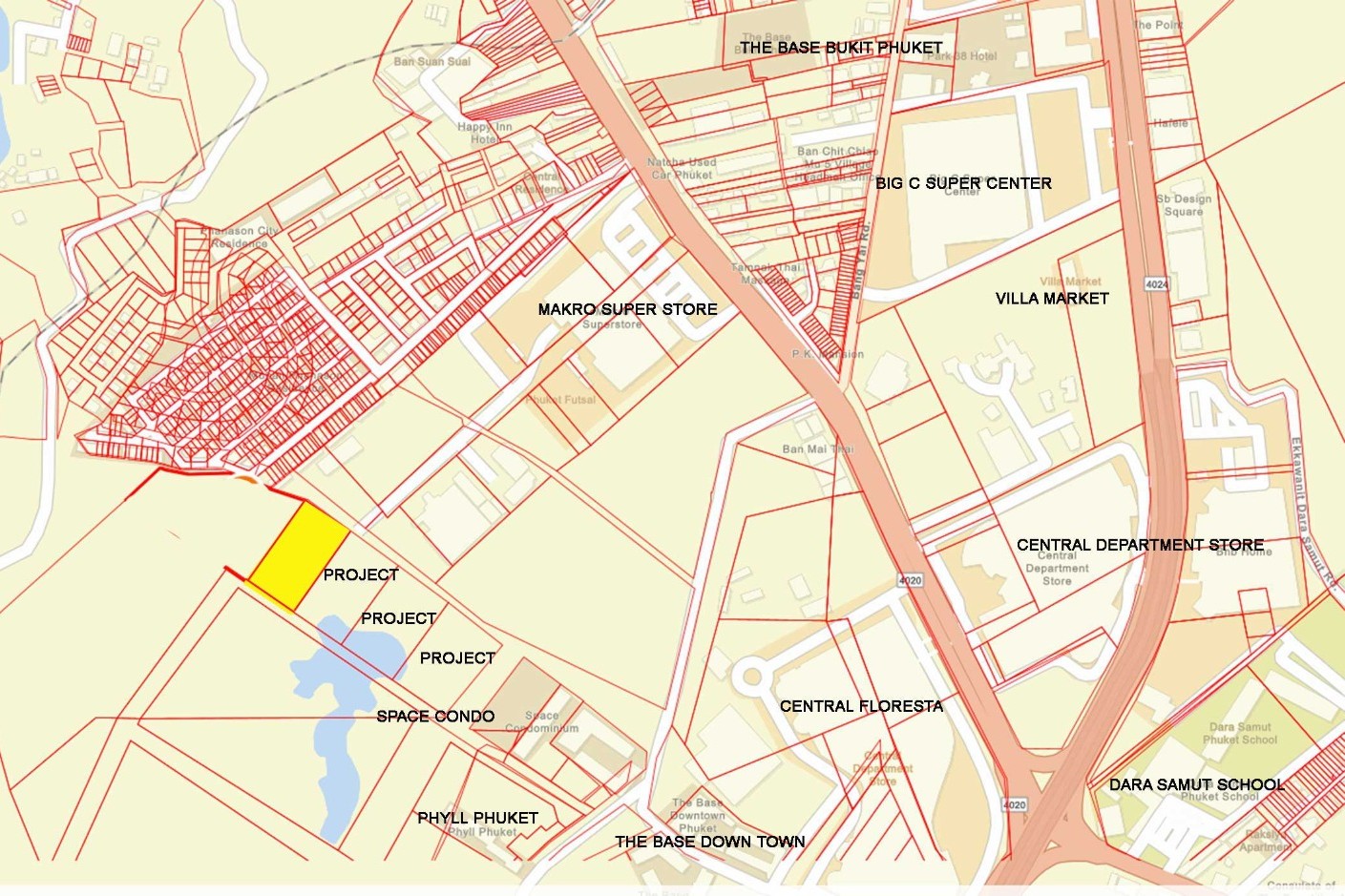Viewport: 1345px width, 896px height.
Task: Click the yellow highlighted land plot
Action: pyautogui.click(x=298, y=556)
